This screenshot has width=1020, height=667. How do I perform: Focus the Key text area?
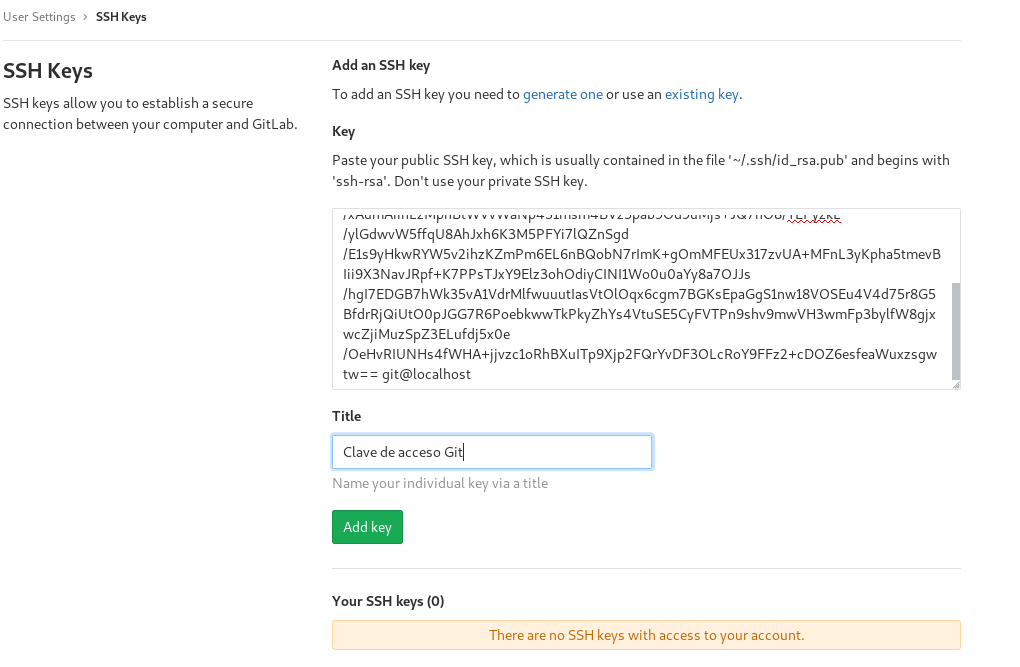pos(640,300)
